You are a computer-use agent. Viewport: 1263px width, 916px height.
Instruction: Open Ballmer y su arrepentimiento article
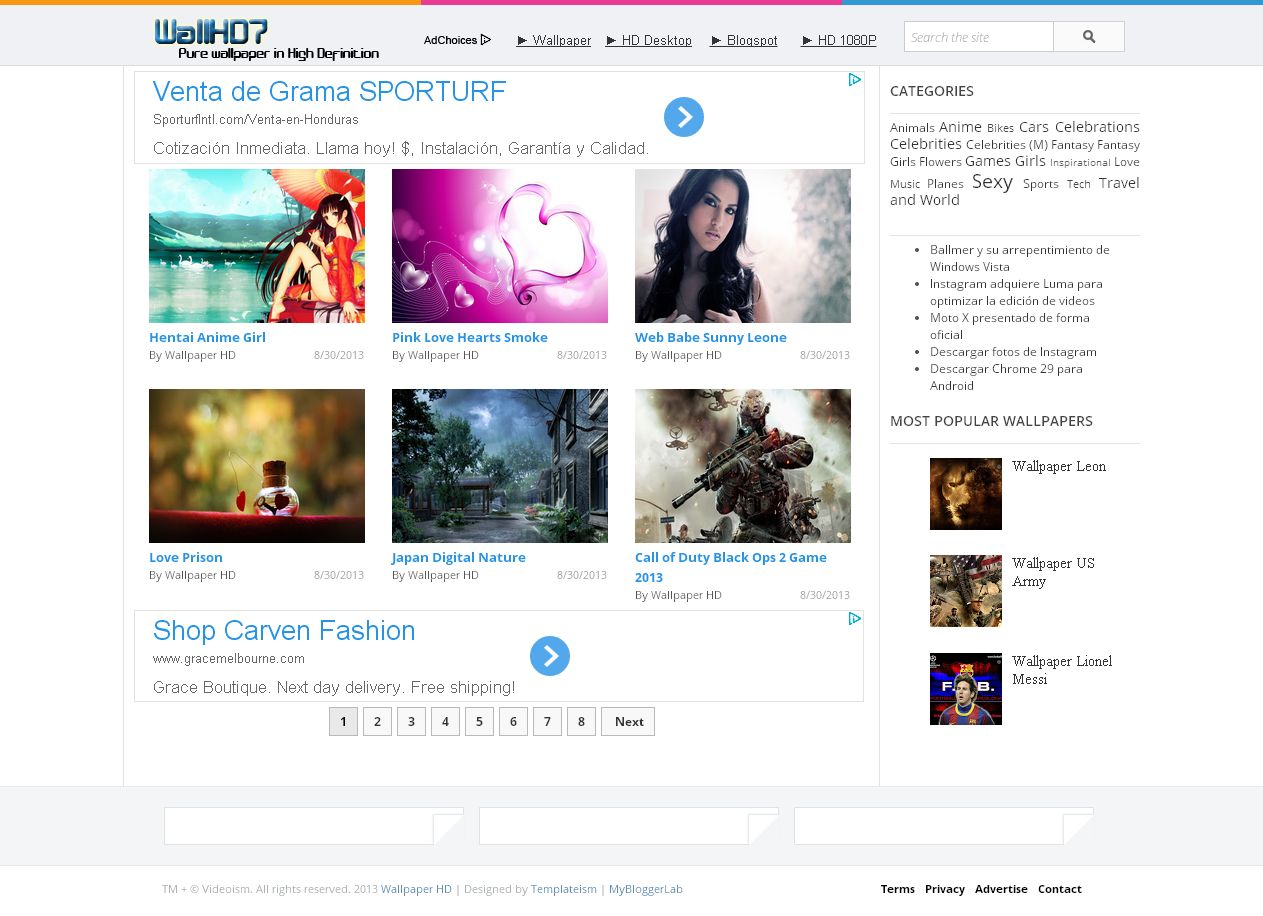[1019, 258]
